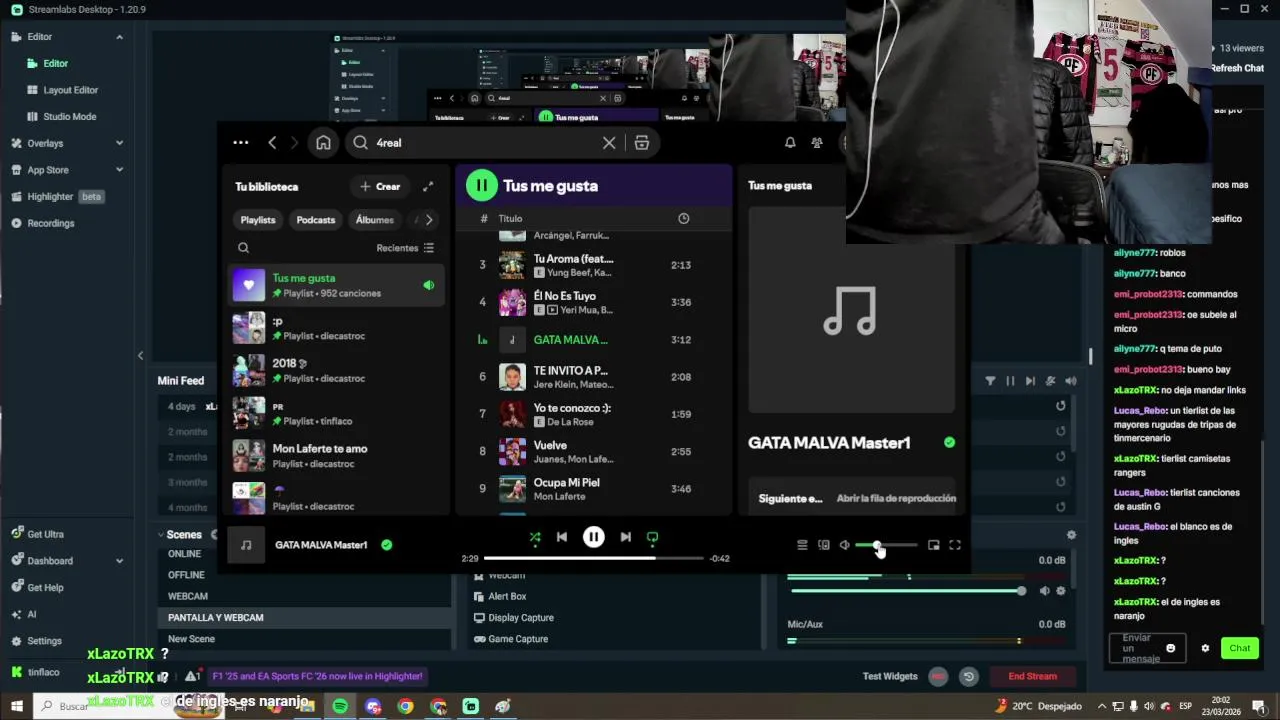Mute desktop audio in Streamlabs mixer

1045,591
